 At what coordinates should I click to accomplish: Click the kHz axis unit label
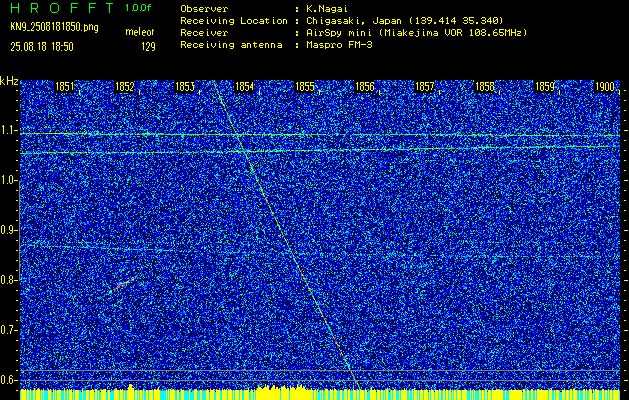click(x=9, y=81)
